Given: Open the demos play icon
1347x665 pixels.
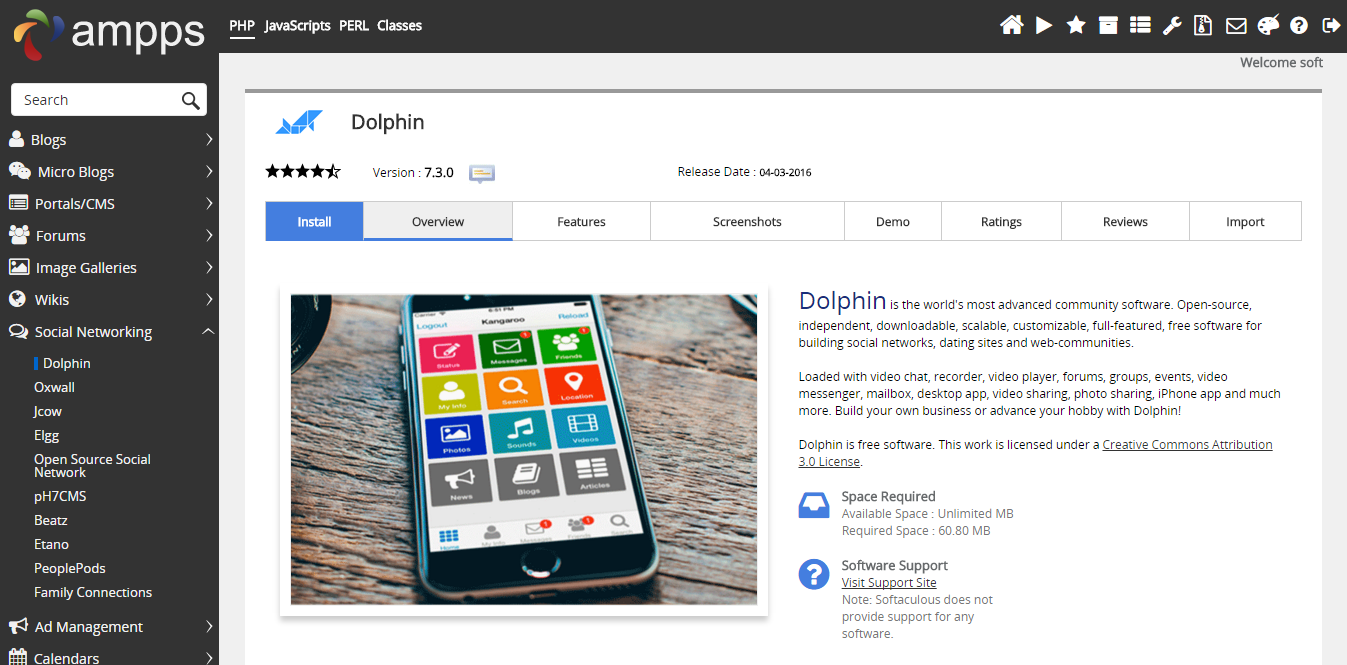Looking at the screenshot, I should 1044,25.
